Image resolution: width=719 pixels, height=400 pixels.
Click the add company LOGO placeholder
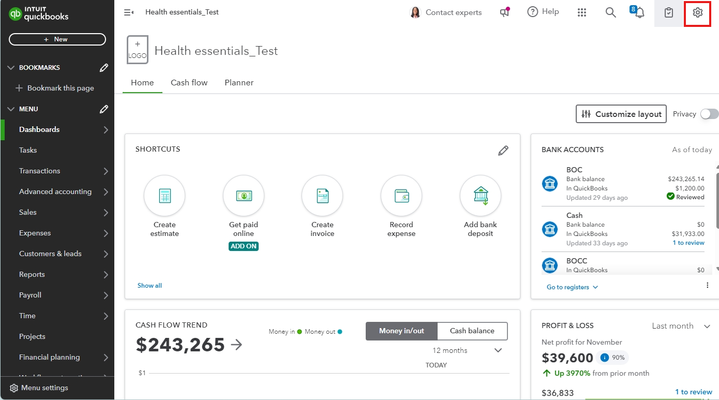[x=137, y=50]
